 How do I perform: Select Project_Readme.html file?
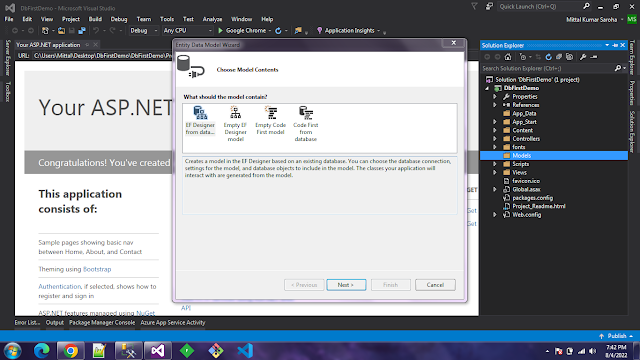pos(538,206)
